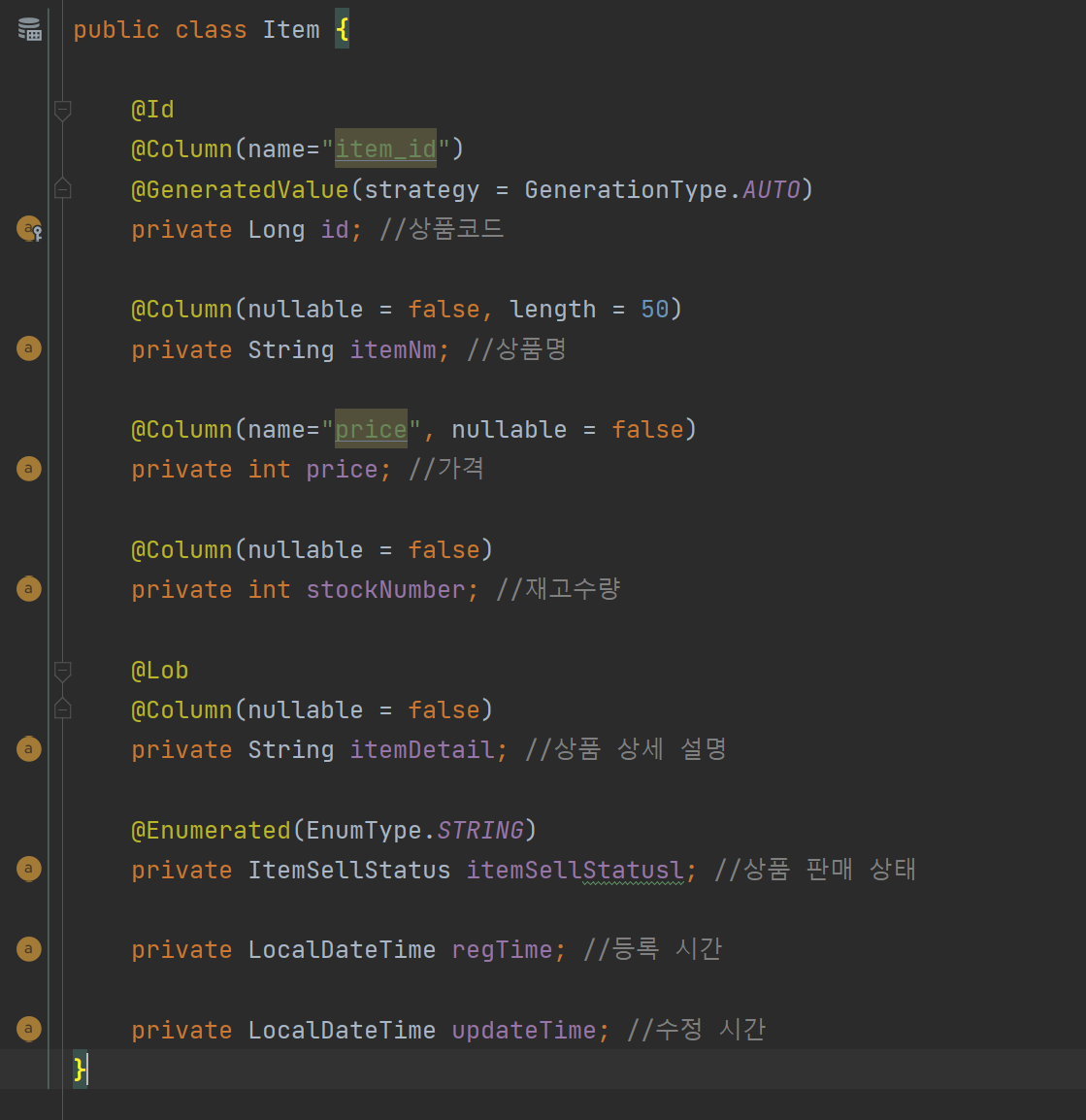
Task: Click the comment //상품 판매 상태
Action: (x=814, y=870)
